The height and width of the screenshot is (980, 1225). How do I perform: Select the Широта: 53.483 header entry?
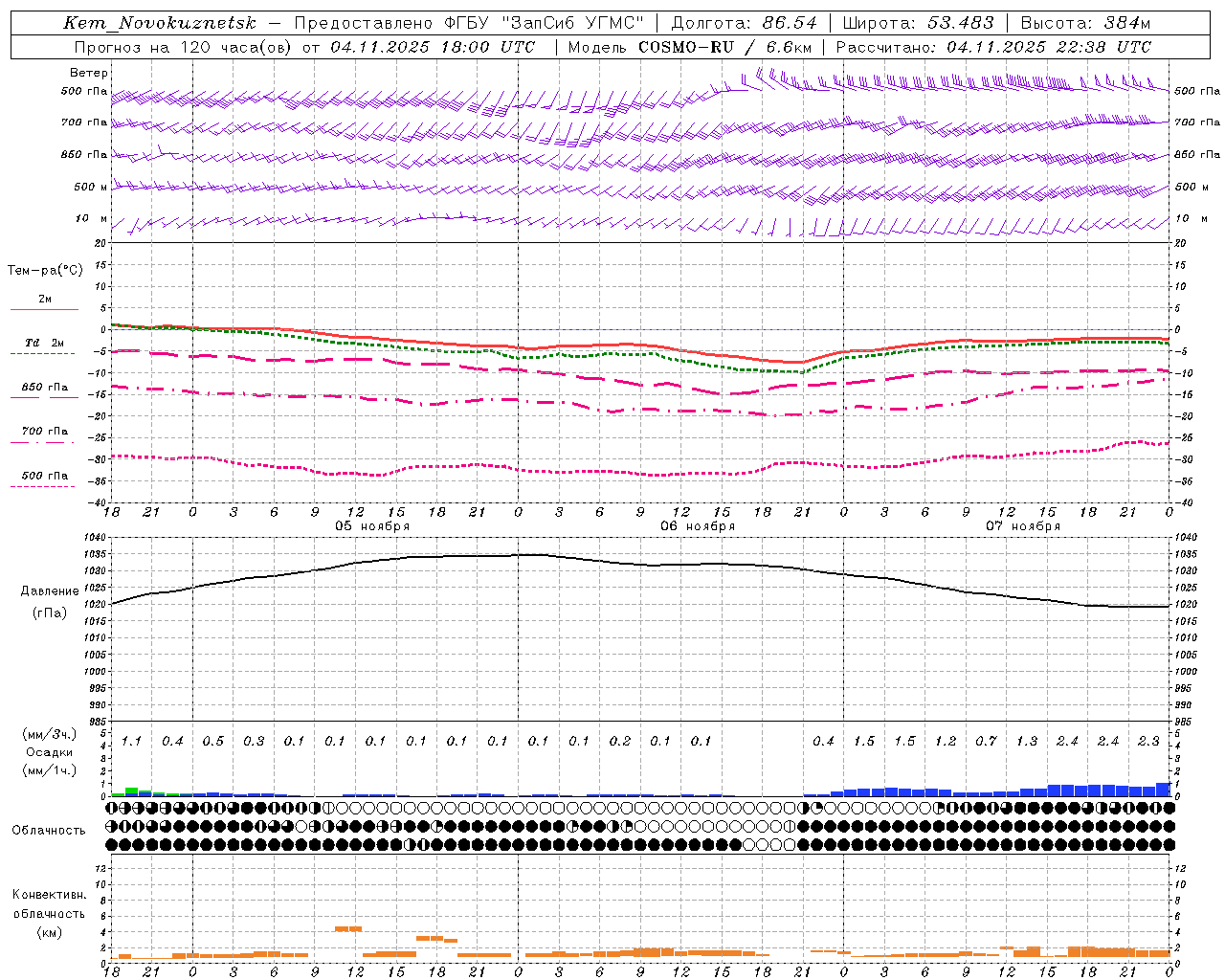pyautogui.click(x=918, y=23)
